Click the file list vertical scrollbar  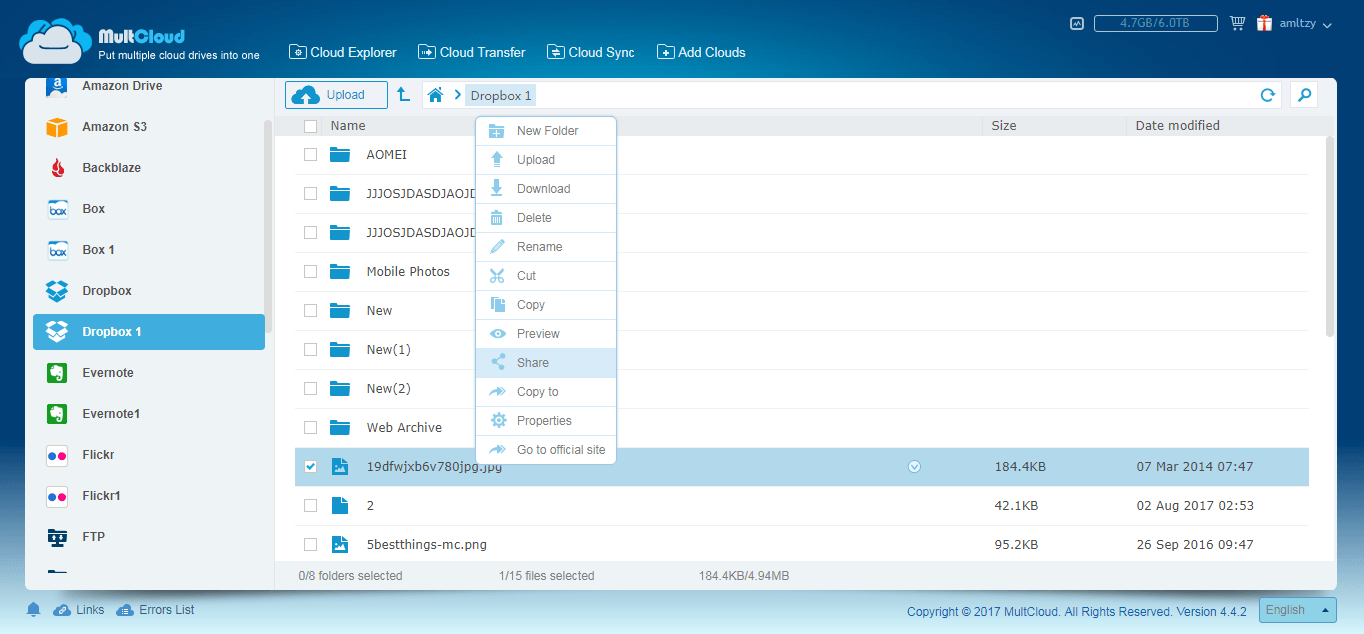[x=1329, y=236]
